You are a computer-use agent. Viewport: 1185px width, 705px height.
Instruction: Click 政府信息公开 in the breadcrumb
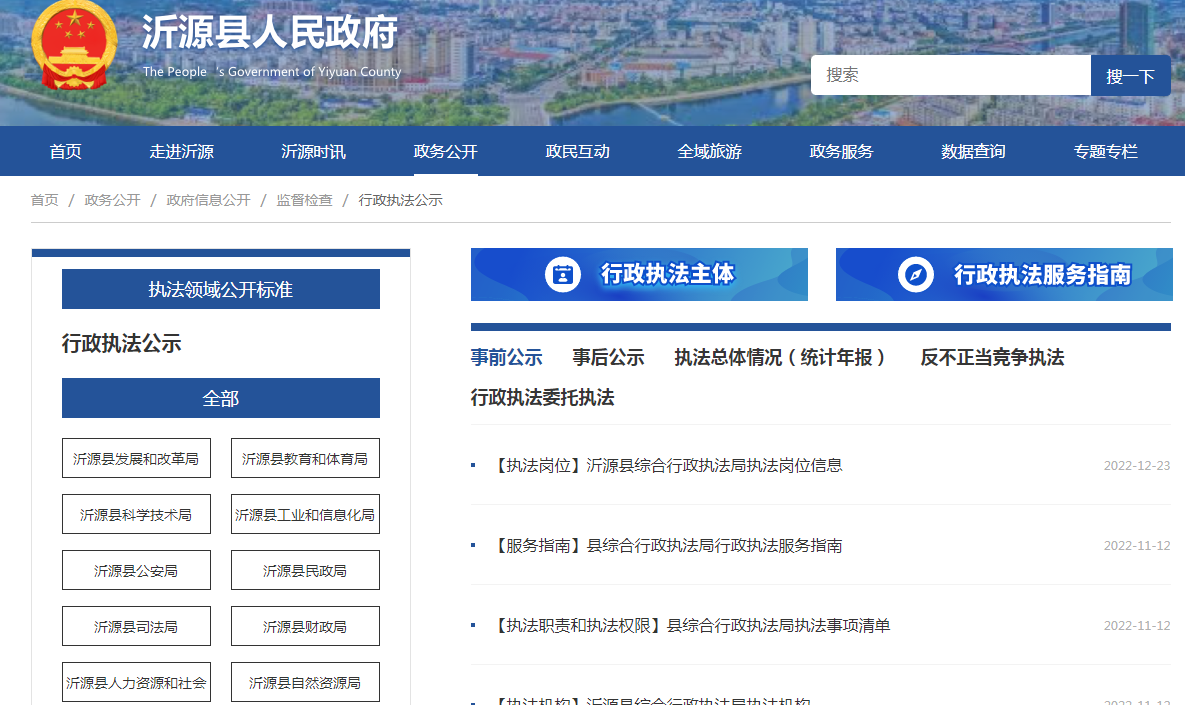point(208,200)
